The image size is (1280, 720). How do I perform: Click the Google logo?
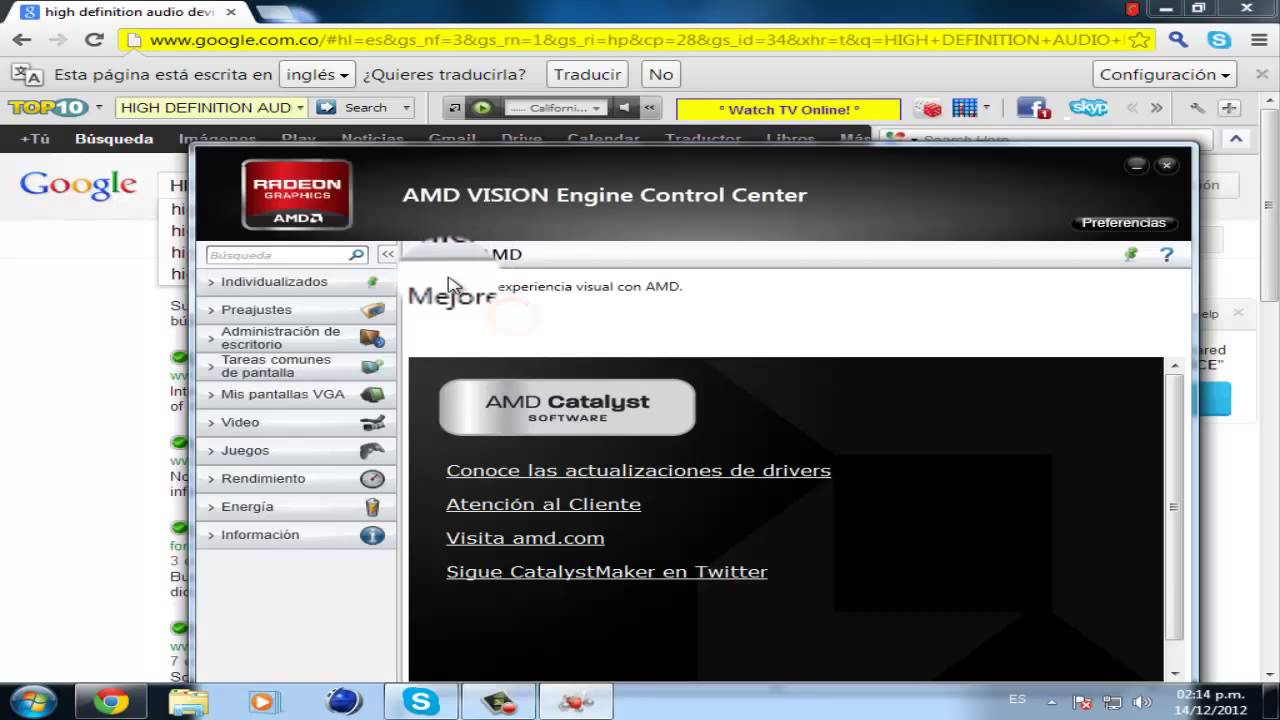pos(78,185)
